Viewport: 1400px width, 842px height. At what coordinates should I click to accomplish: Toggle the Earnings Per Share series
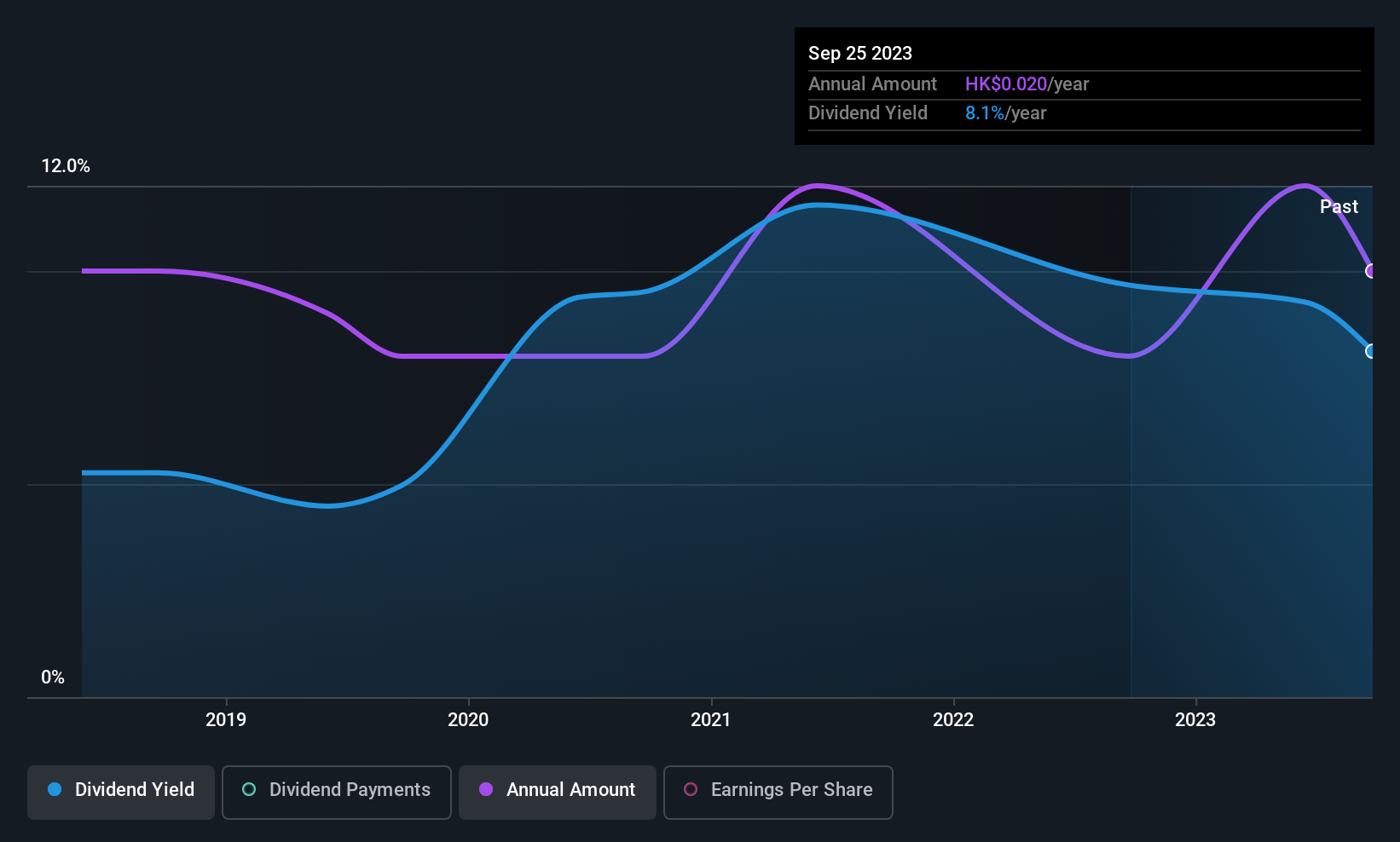point(778,793)
